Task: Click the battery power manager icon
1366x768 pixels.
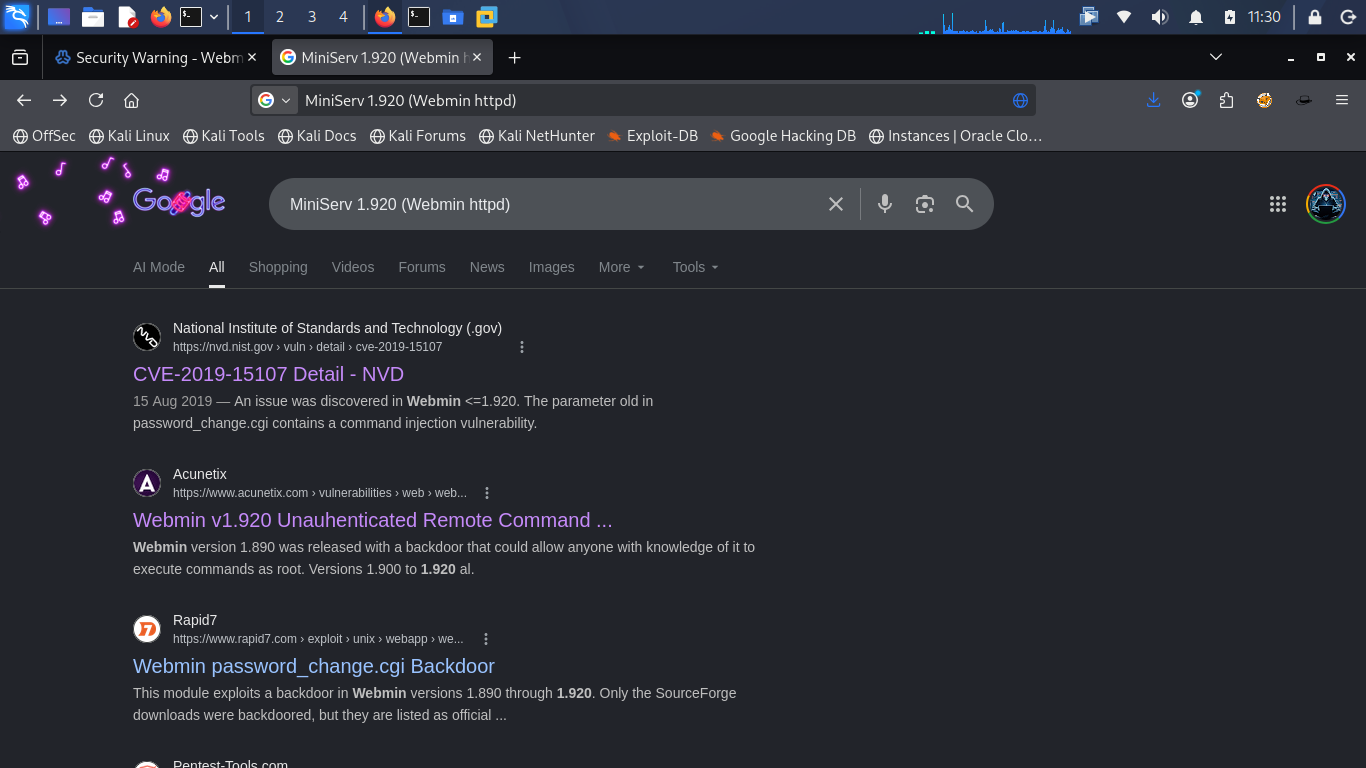Action: click(1230, 17)
